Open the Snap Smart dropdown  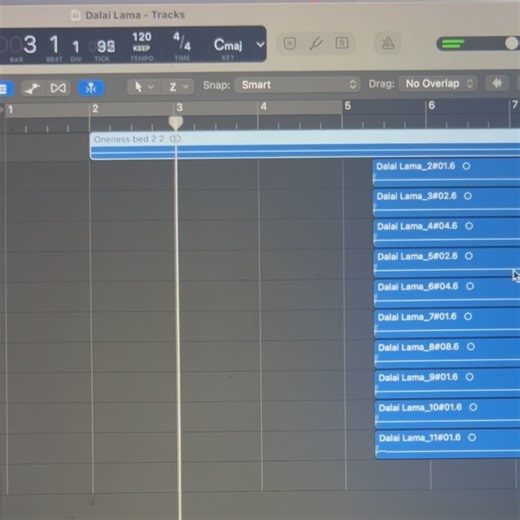[x=297, y=85]
